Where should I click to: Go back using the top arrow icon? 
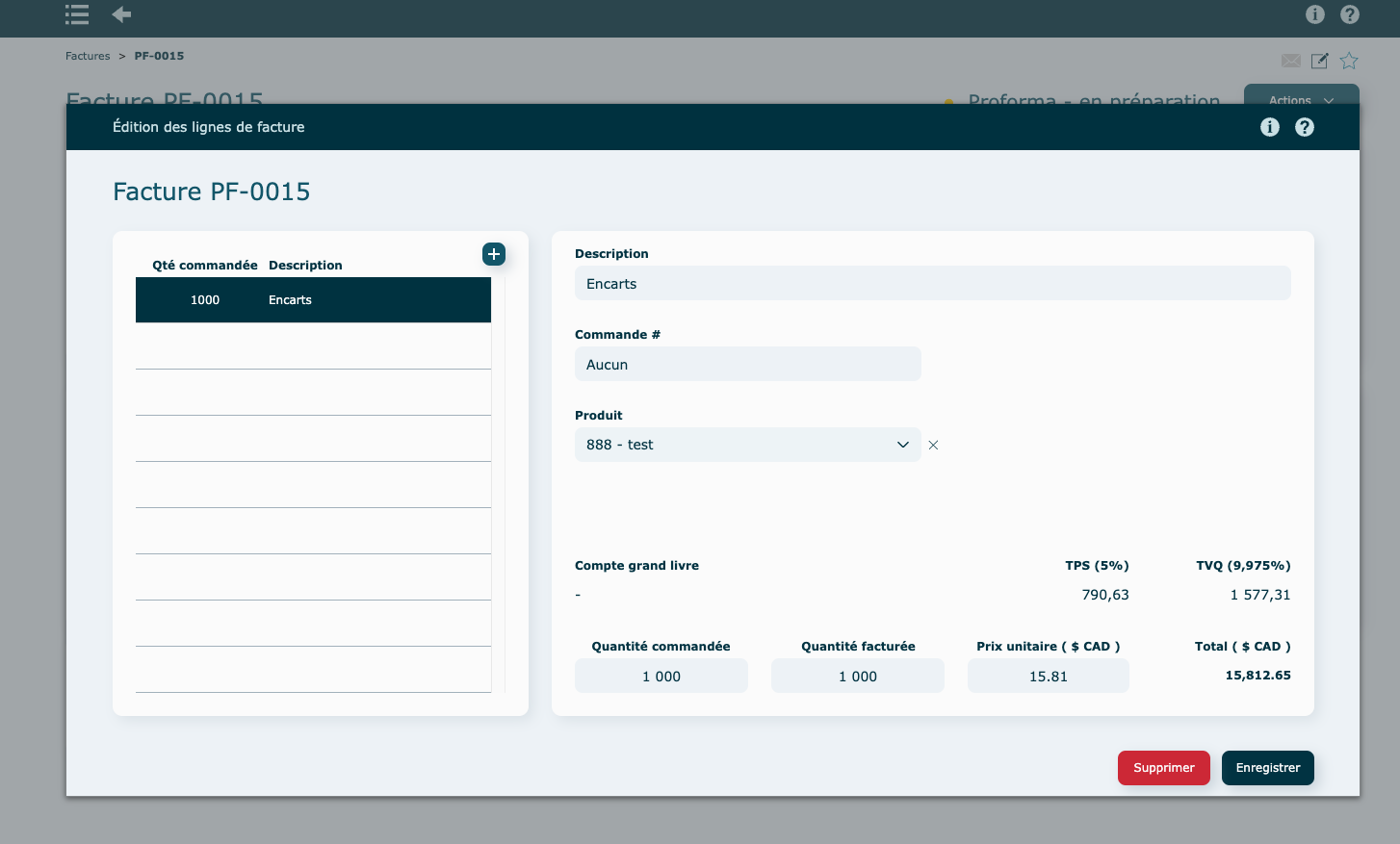[121, 14]
